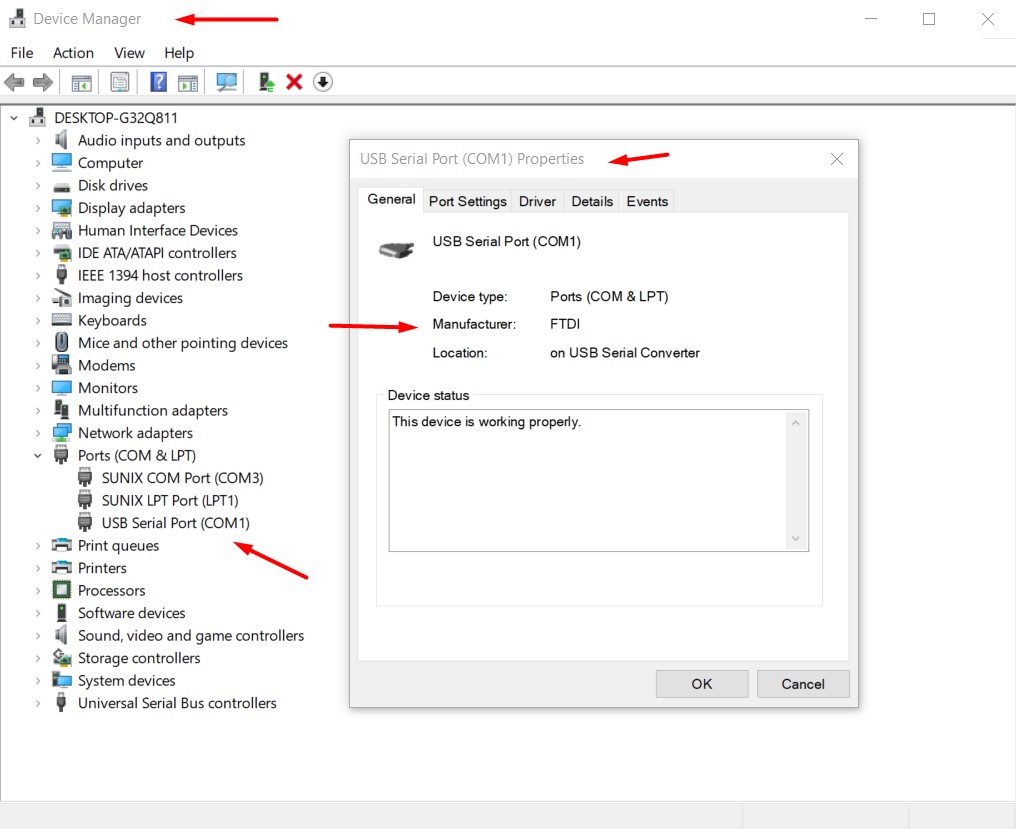Screen dimensions: 1016x829
Task: Expand the Computer category
Action: tap(38, 163)
